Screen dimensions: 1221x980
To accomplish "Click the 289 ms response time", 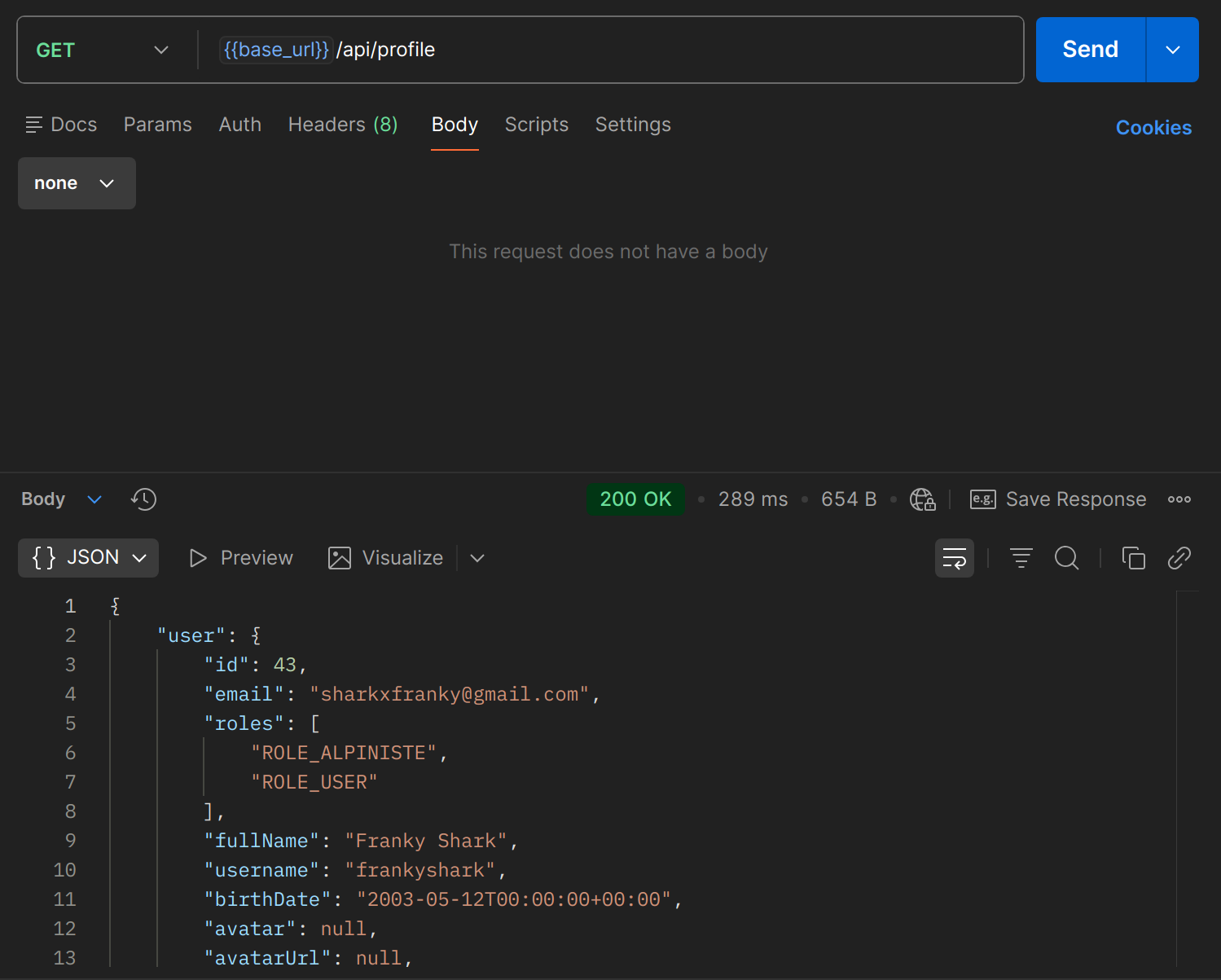I will tap(753, 499).
